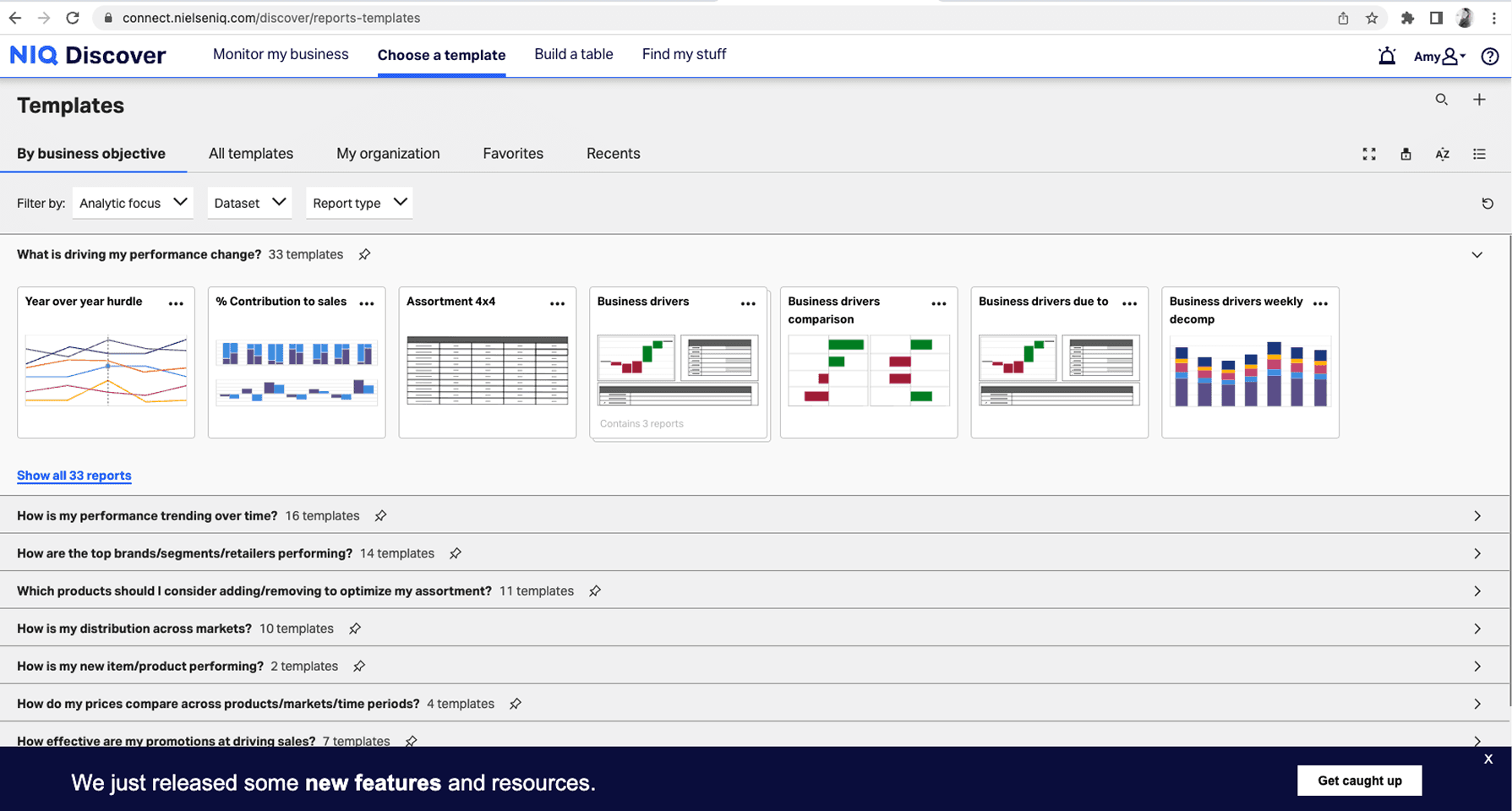Open the Dataset filter dropdown
The height and width of the screenshot is (811, 1512).
click(x=249, y=203)
